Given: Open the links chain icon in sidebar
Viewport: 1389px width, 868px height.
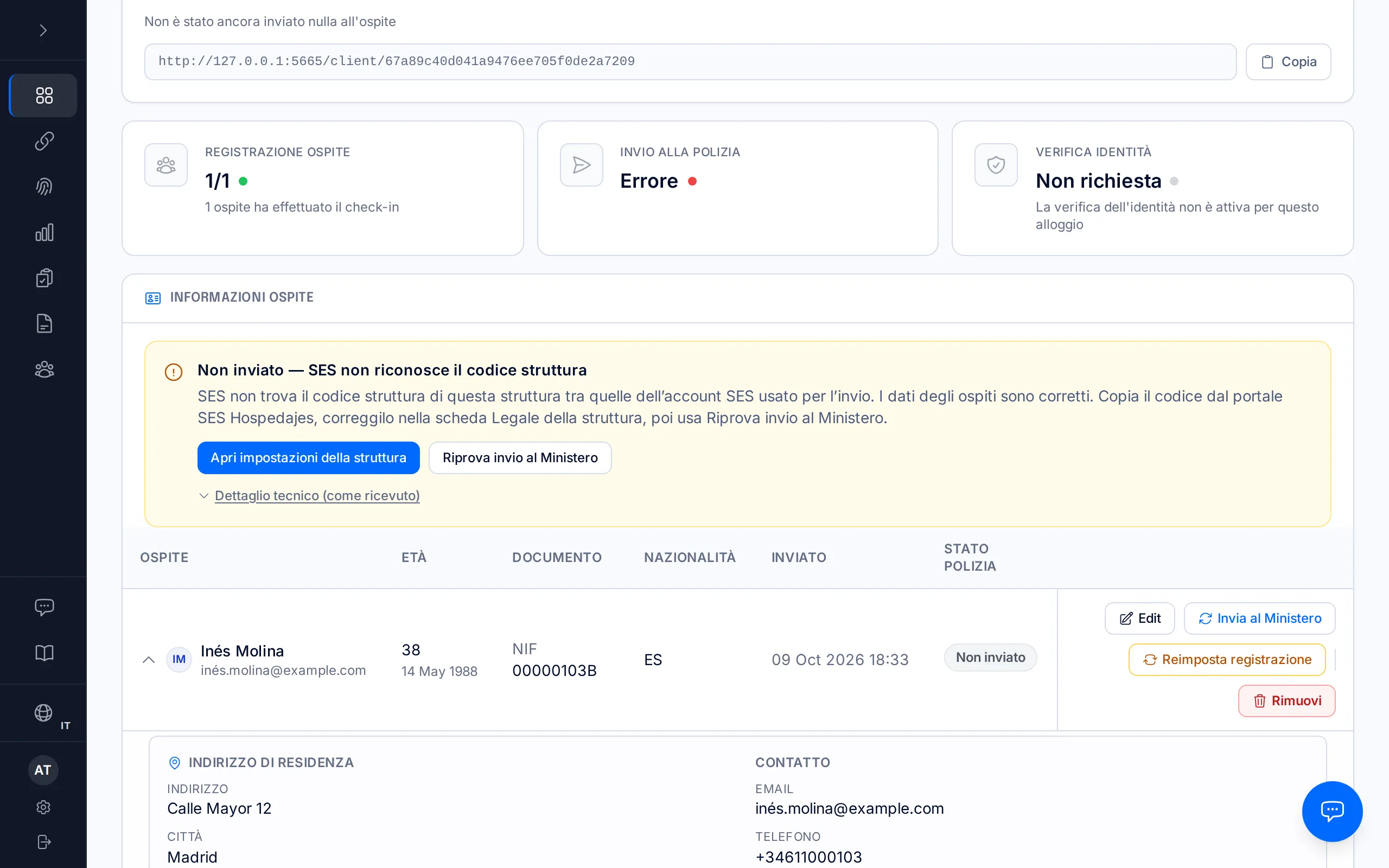Looking at the screenshot, I should point(43,141).
